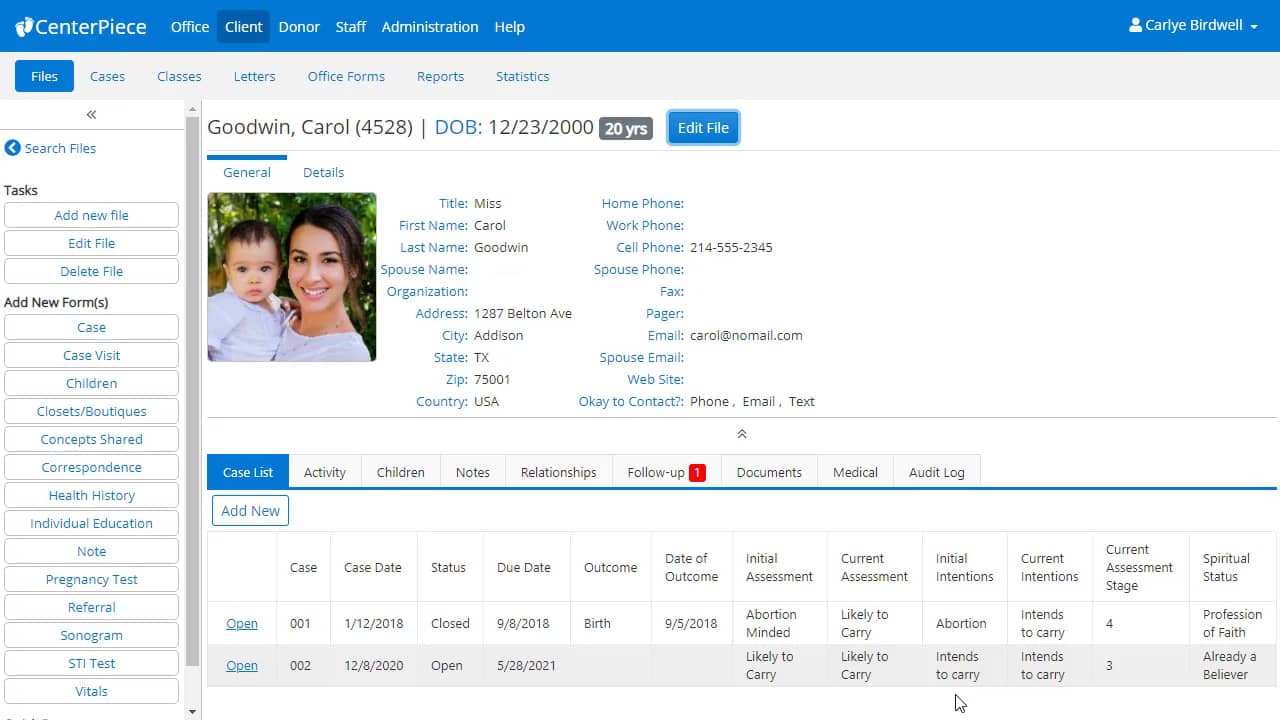Open case 002 link

(242, 665)
